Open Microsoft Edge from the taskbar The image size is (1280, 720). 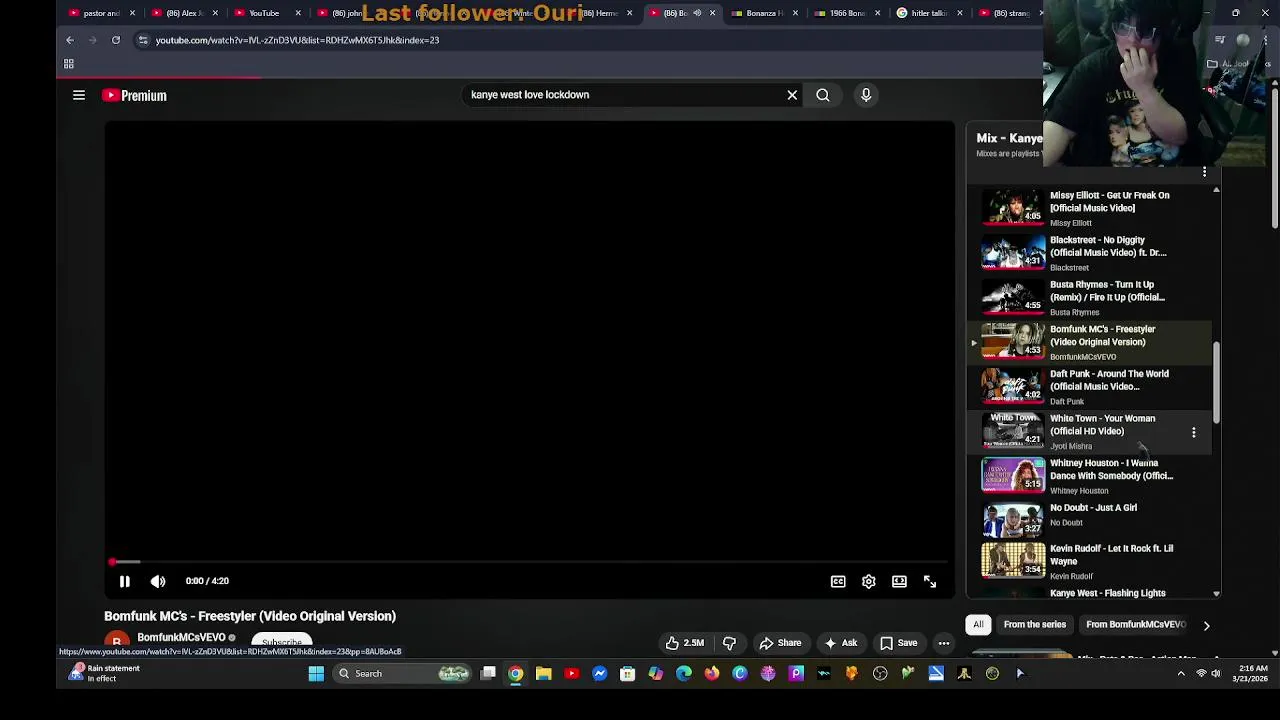pos(684,674)
